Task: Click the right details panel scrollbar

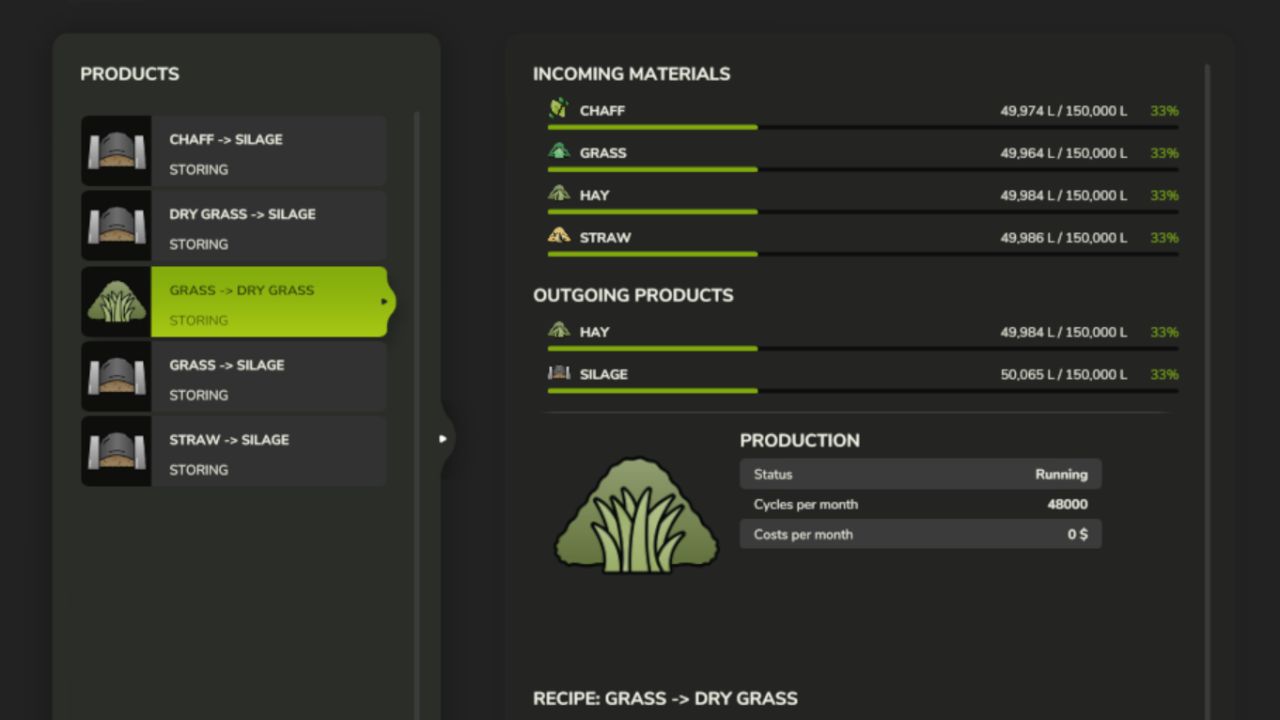Action: pos(1207,300)
